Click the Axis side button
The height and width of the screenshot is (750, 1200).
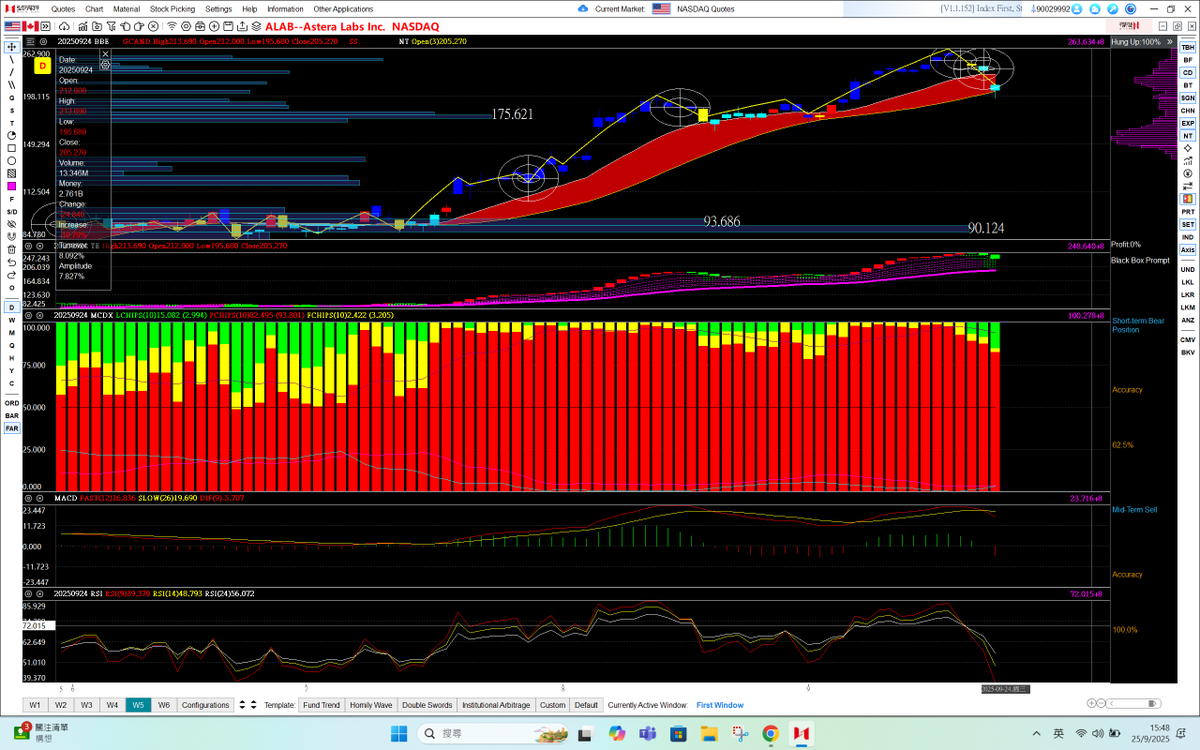pyautogui.click(x=1187, y=249)
